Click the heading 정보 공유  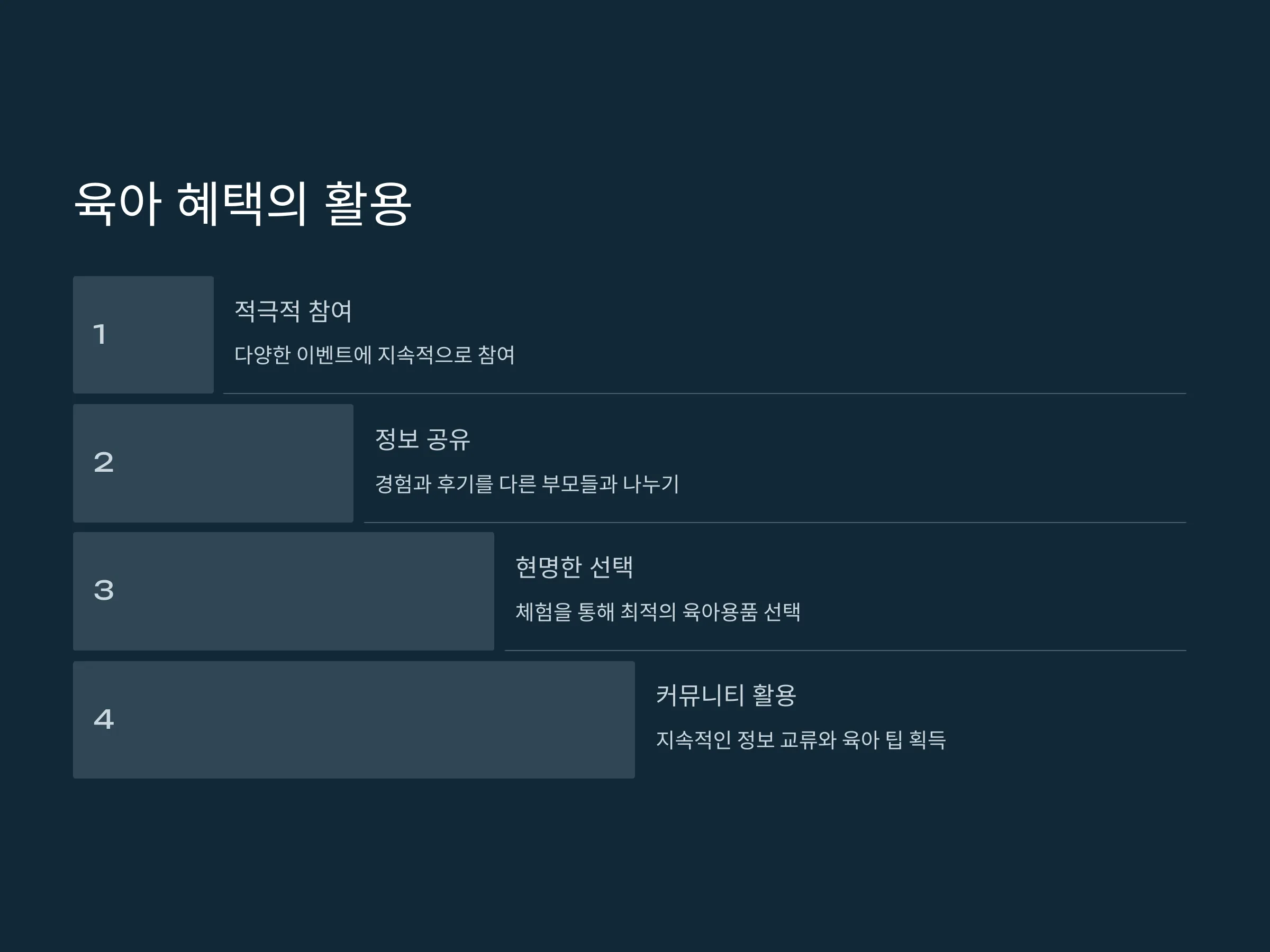(423, 440)
